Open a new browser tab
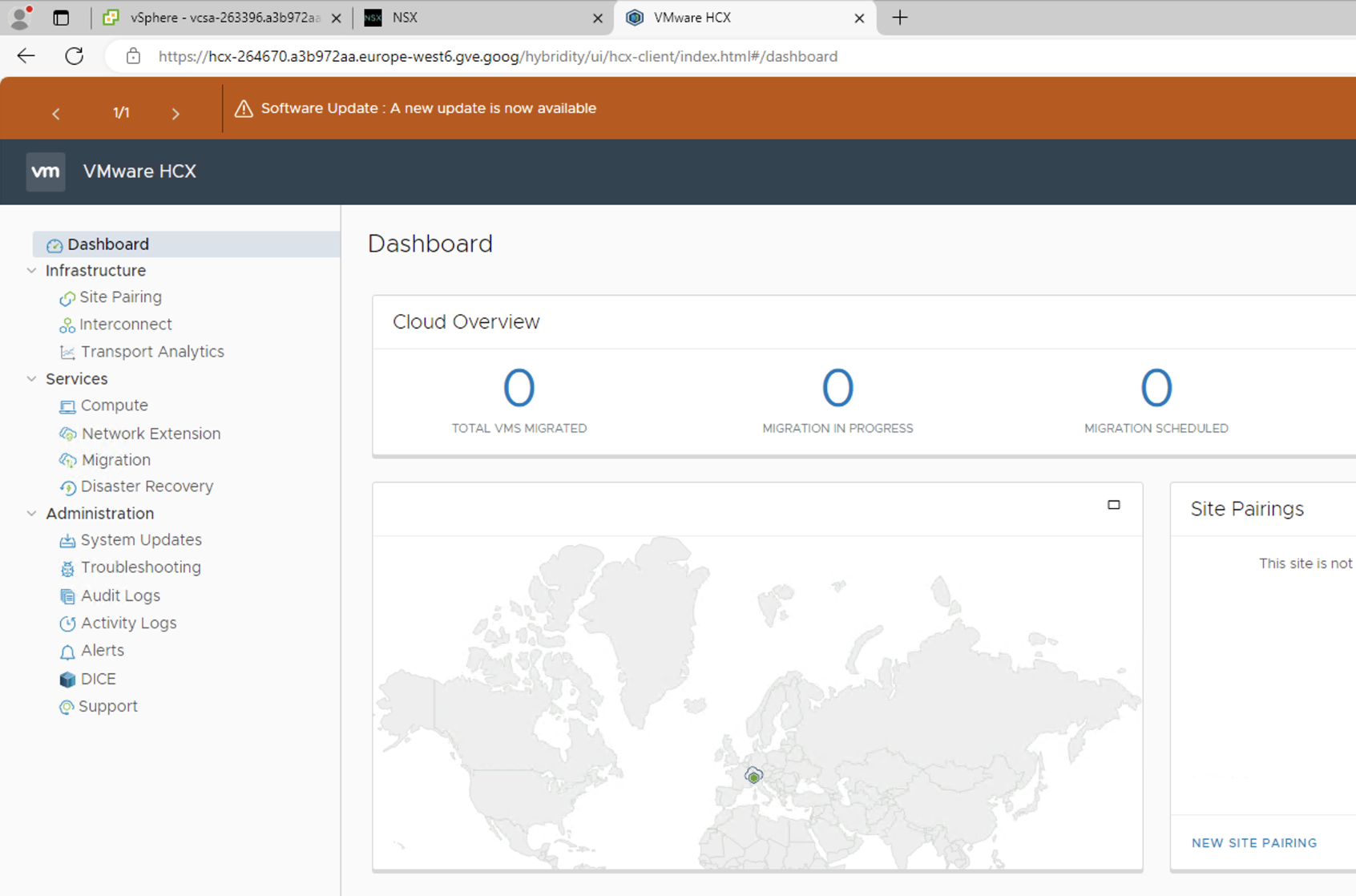1356x896 pixels. [900, 18]
